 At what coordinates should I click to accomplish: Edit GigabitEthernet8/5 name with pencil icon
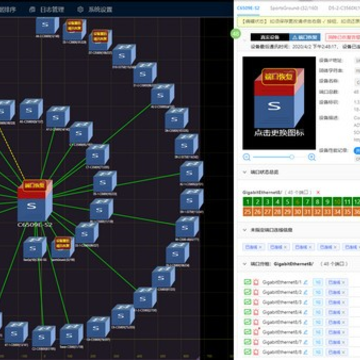click(x=305, y=322)
